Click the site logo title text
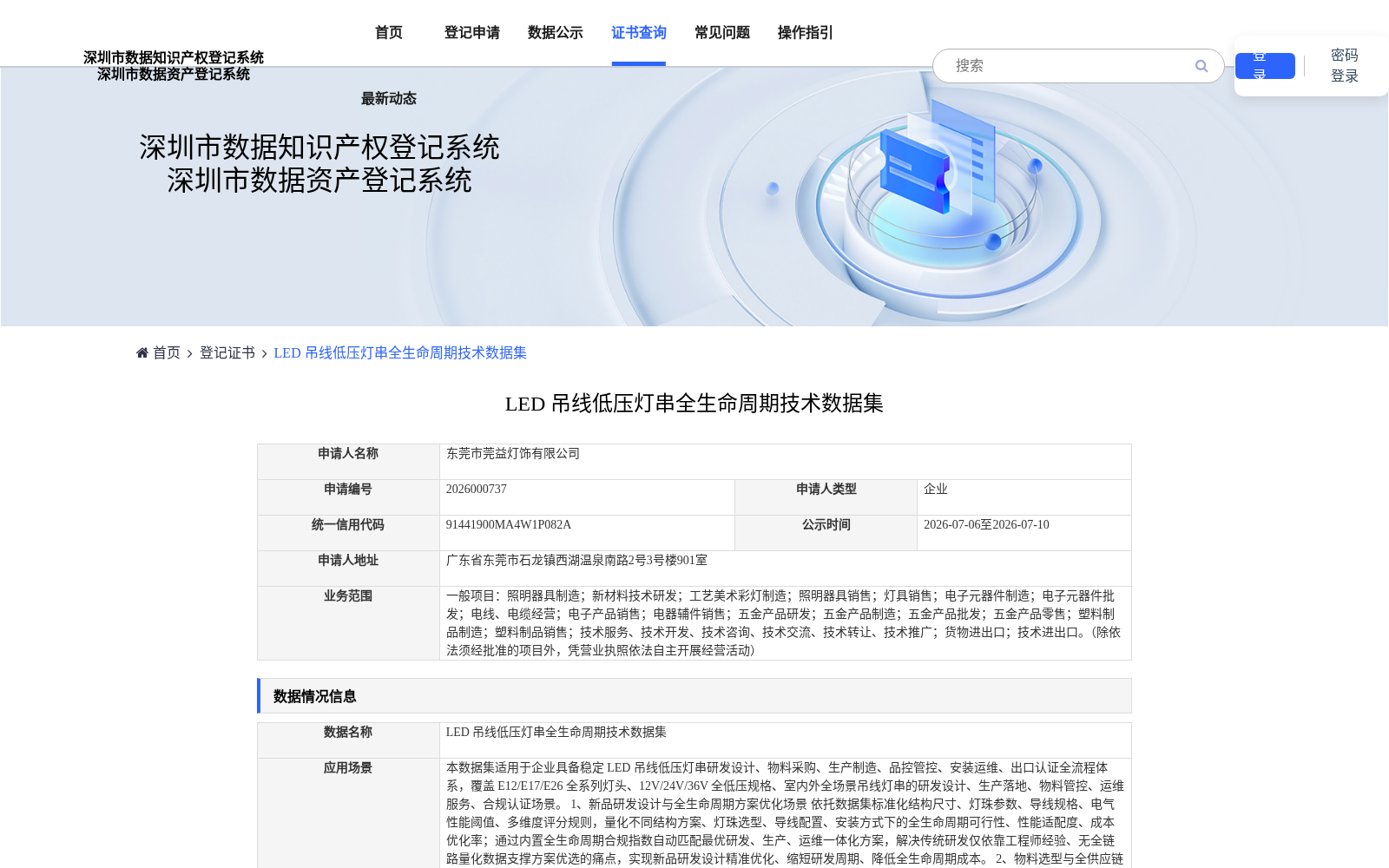 174,66
